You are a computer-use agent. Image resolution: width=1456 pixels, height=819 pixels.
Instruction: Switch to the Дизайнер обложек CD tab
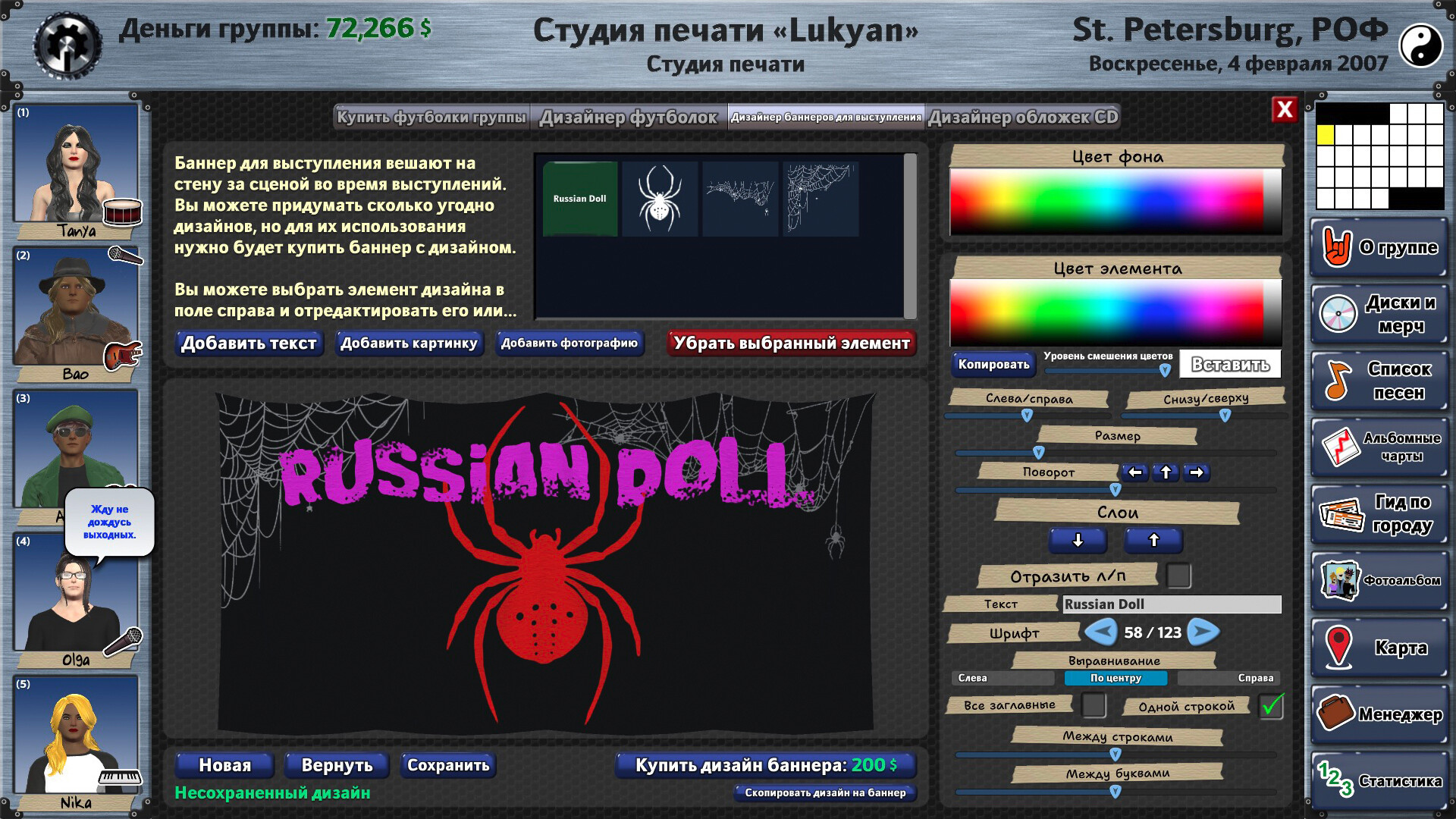[1025, 118]
